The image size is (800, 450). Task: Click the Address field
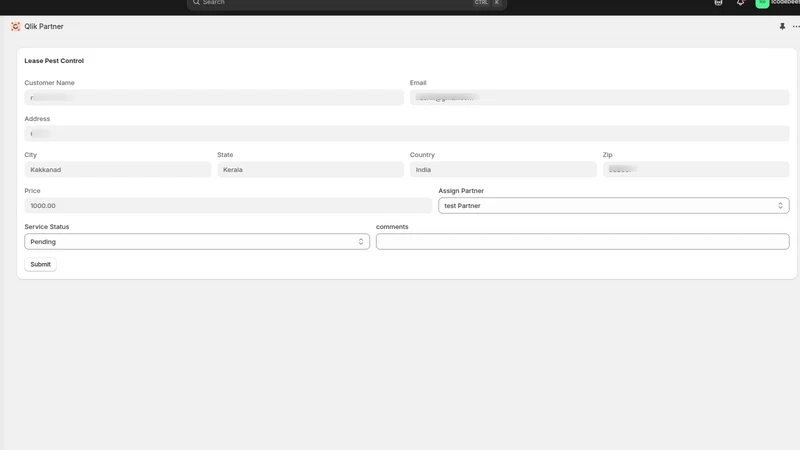click(x=407, y=134)
